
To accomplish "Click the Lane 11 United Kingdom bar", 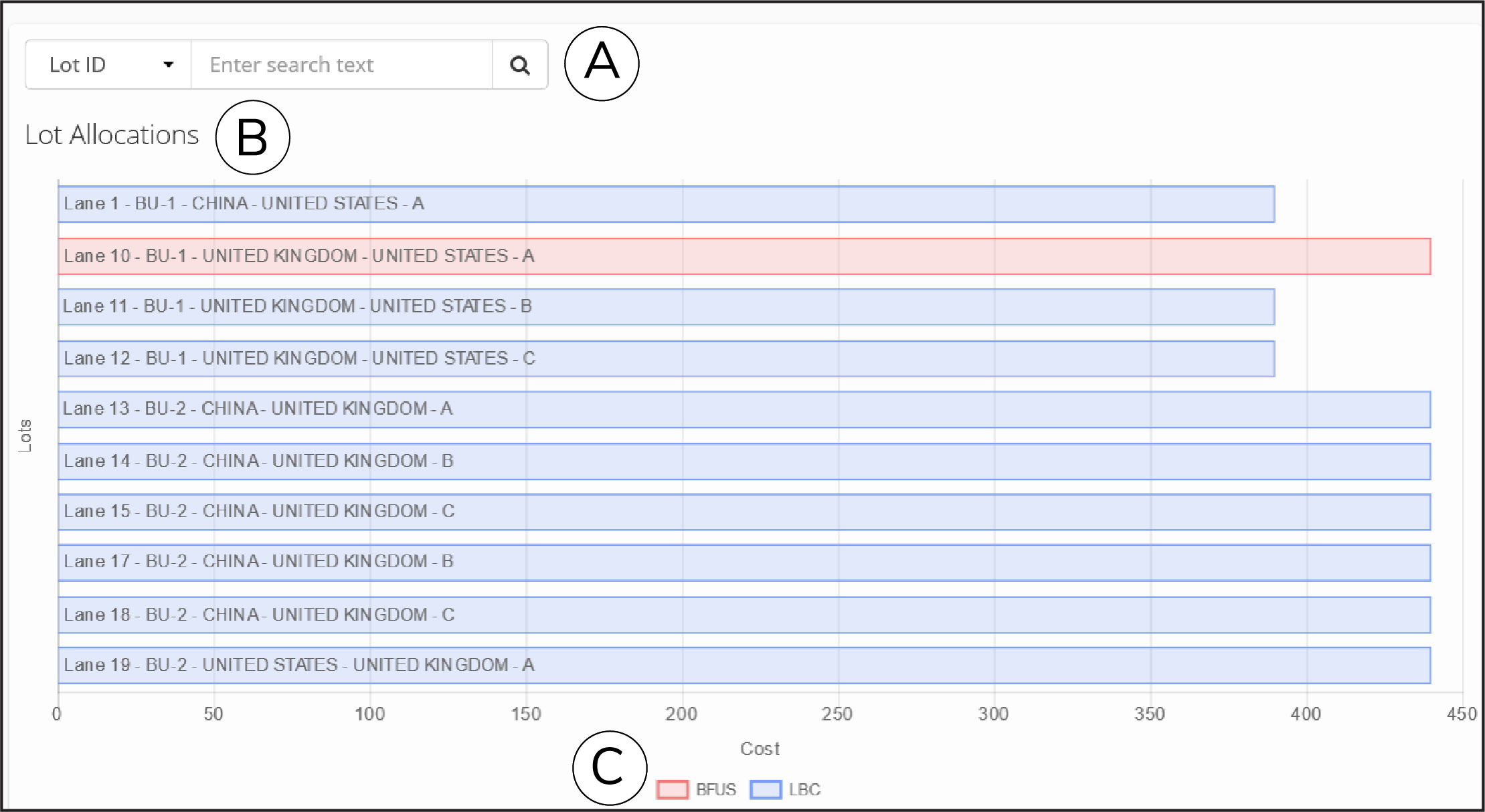I will 666,307.
